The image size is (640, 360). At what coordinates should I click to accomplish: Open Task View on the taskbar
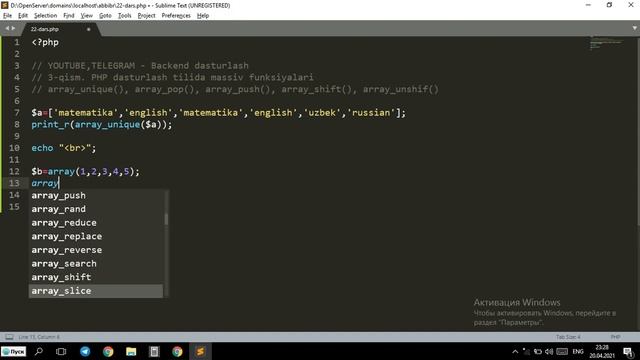pos(61,351)
